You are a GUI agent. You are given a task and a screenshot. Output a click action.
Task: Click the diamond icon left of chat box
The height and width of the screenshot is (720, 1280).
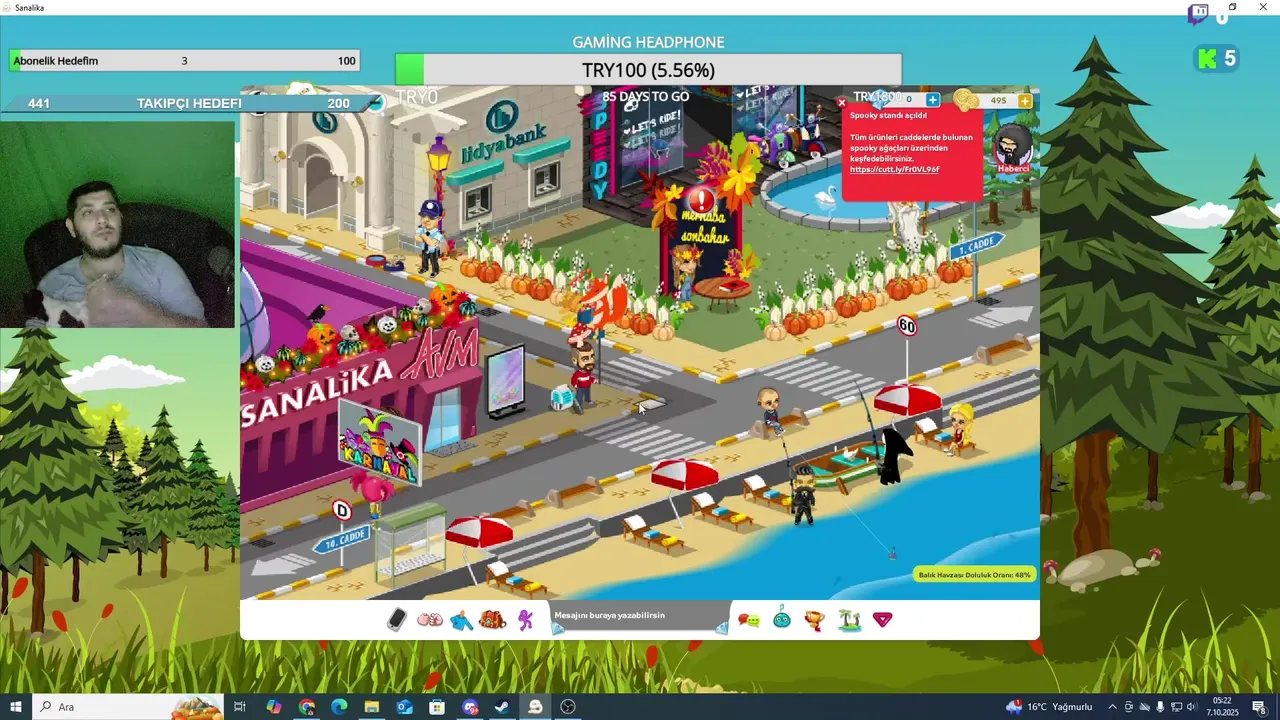558,628
